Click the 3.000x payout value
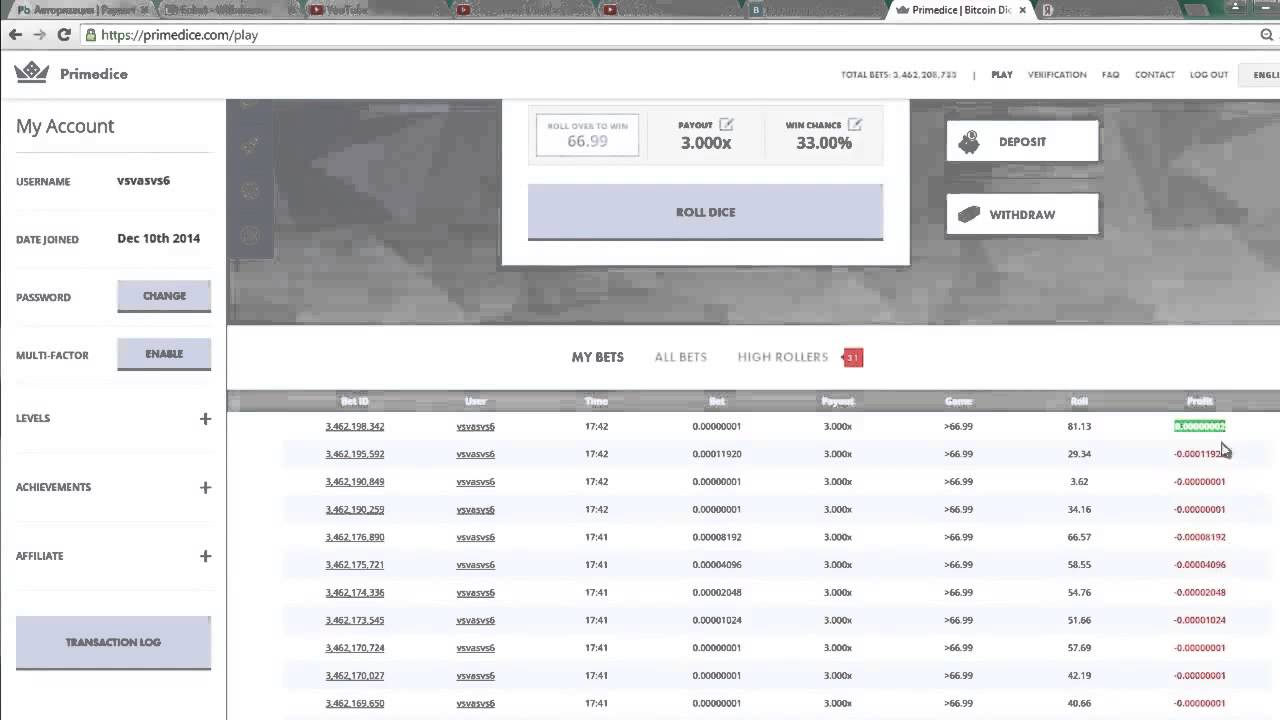Viewport: 1280px width, 720px height. (706, 143)
